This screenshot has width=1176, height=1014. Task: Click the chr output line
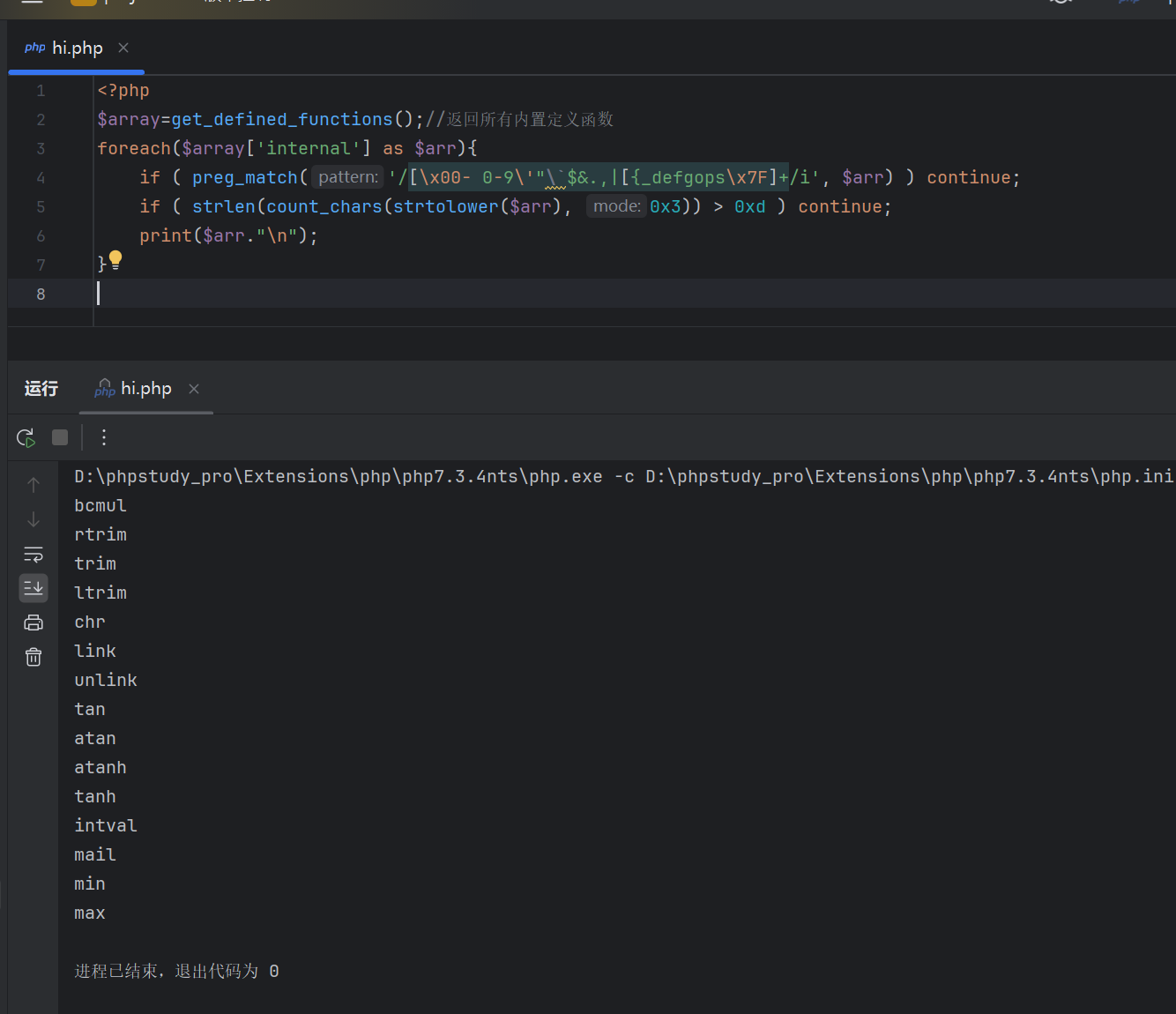90,623
